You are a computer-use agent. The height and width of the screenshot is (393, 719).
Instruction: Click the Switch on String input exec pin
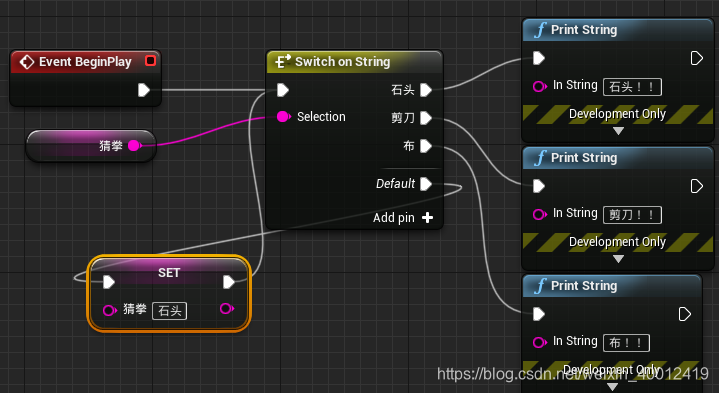pos(283,90)
